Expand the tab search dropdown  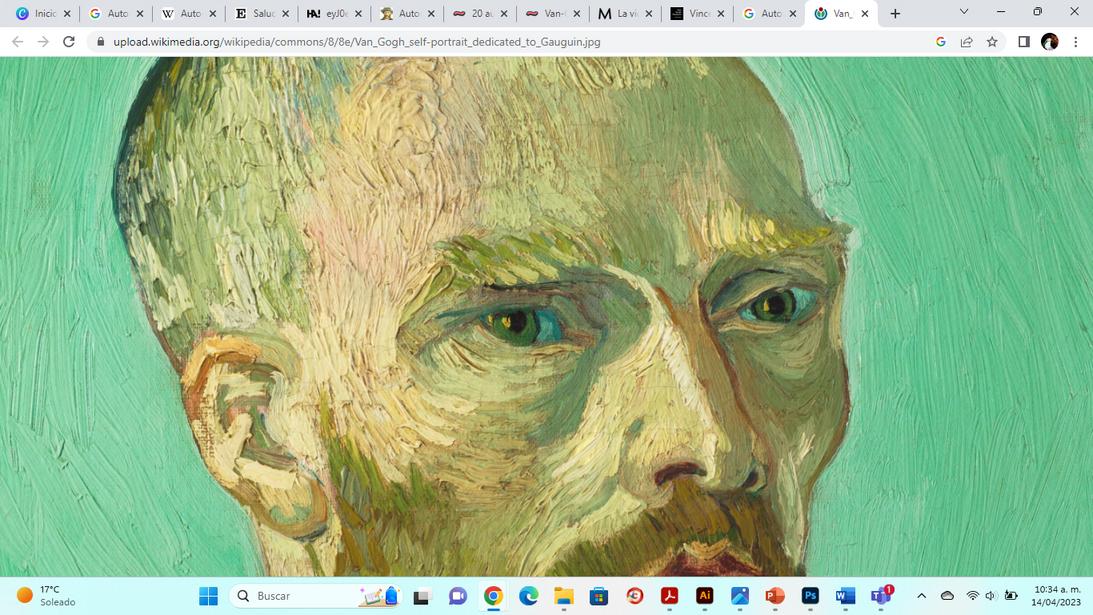(x=964, y=12)
